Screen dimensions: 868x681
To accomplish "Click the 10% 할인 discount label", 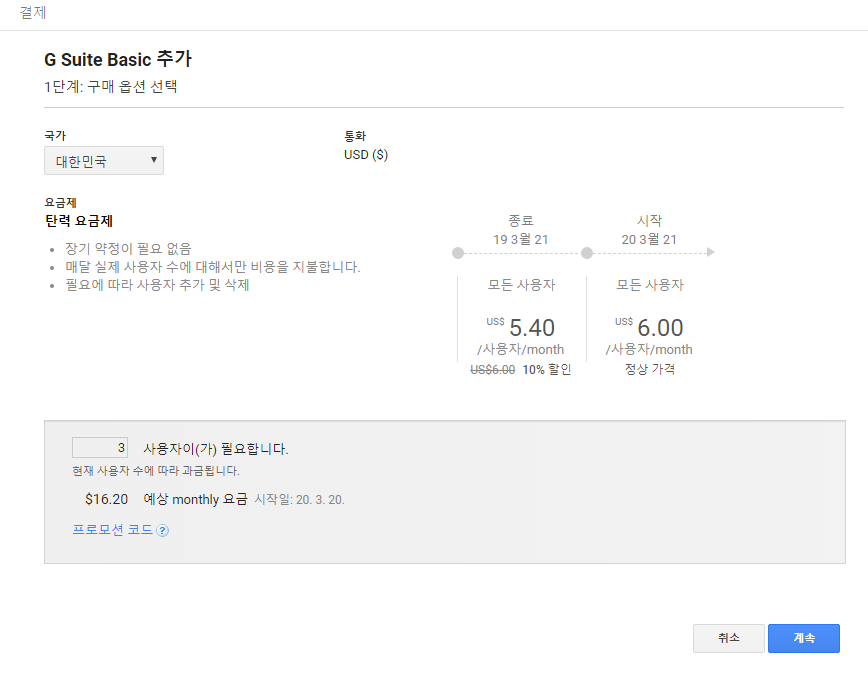I will [547, 369].
